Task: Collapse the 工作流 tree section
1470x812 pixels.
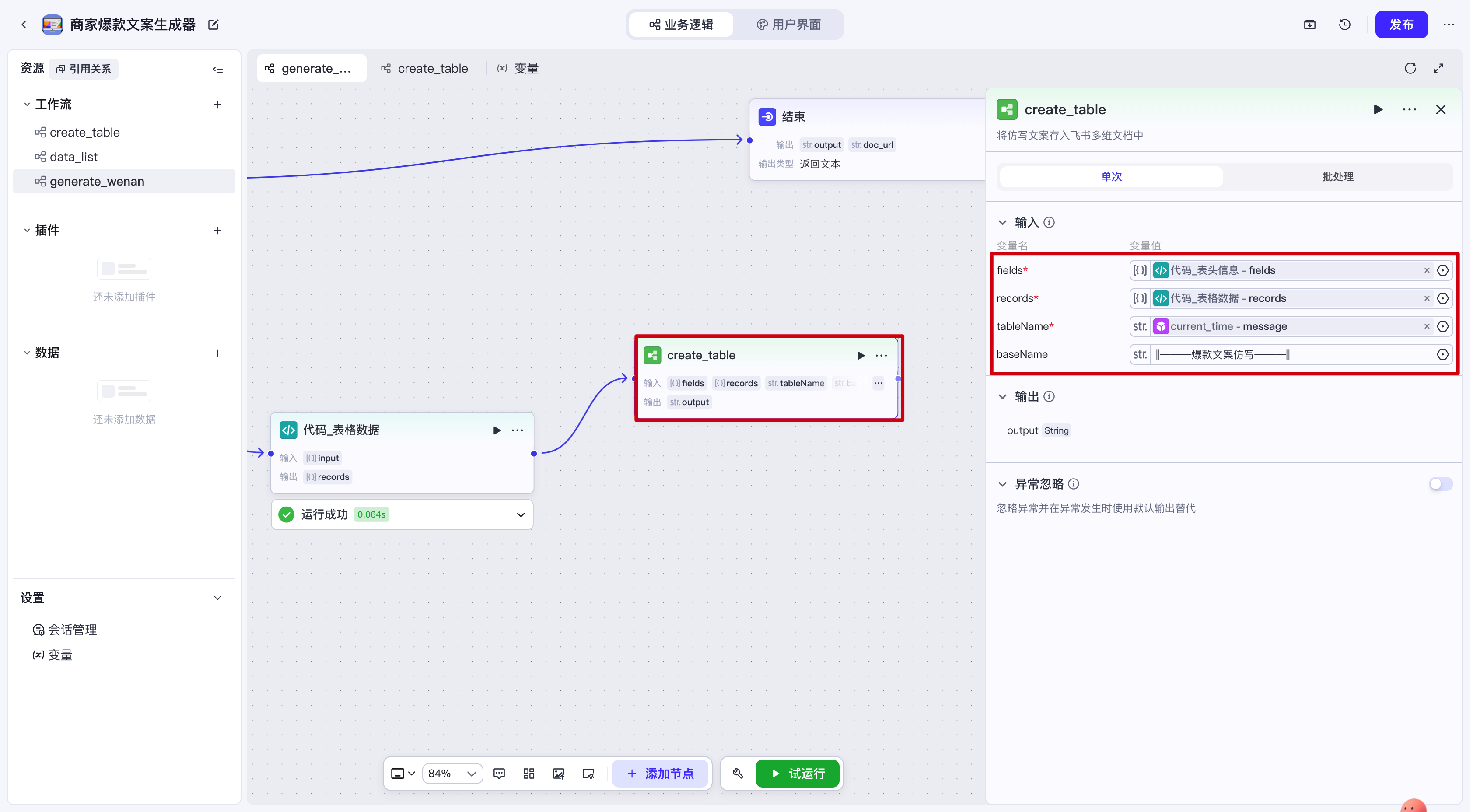Action: coord(27,105)
